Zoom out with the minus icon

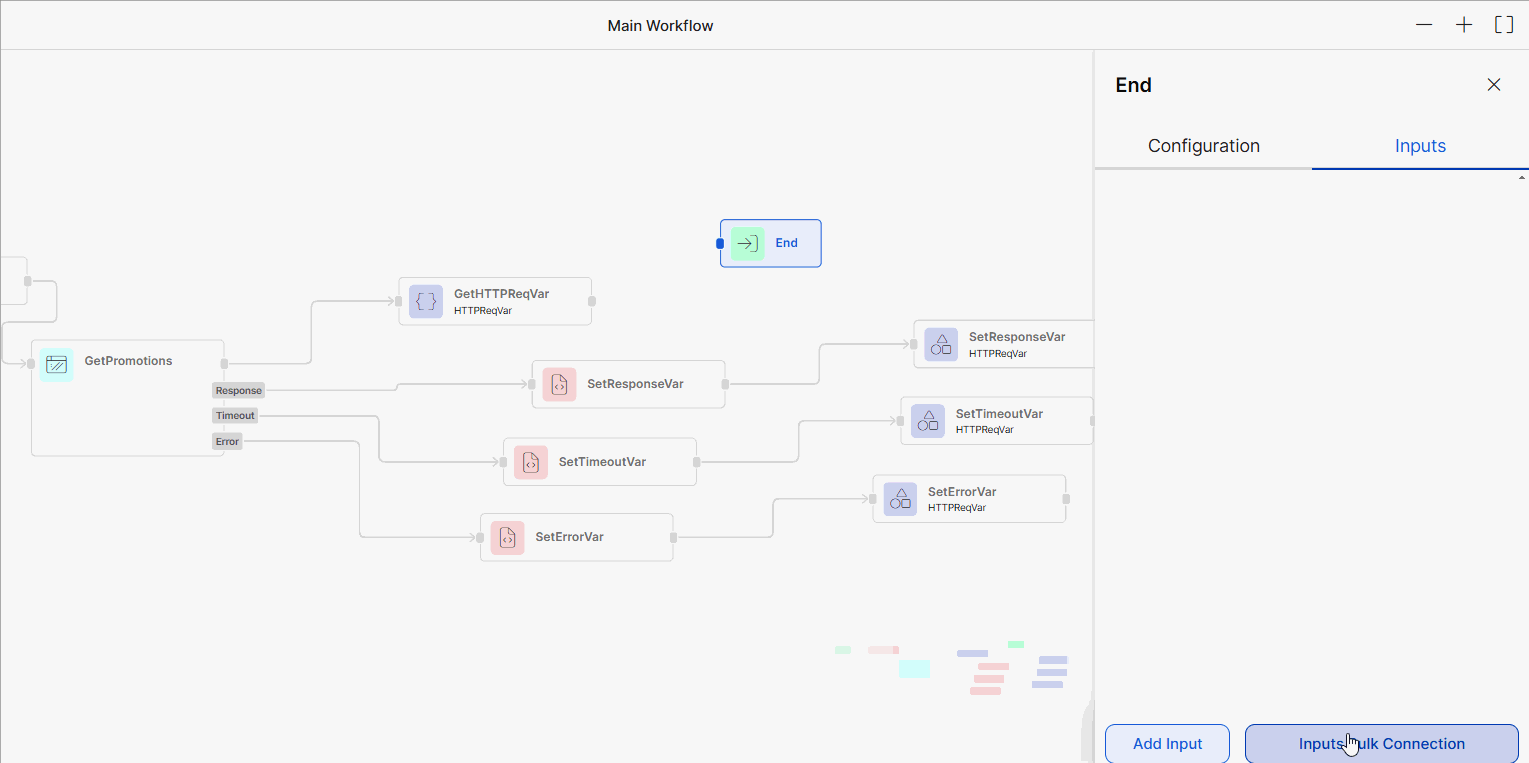(1424, 25)
